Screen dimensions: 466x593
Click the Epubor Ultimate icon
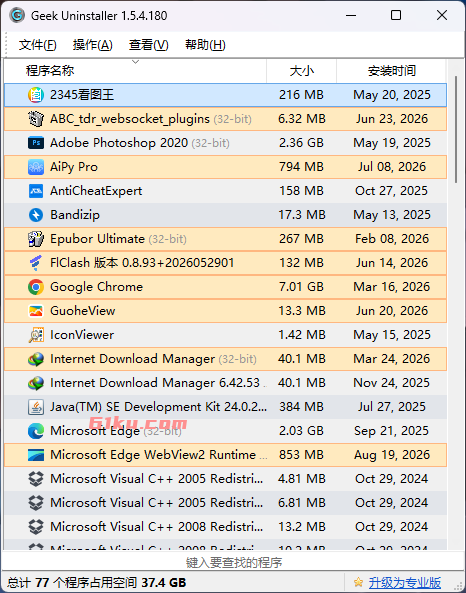click(x=36, y=239)
